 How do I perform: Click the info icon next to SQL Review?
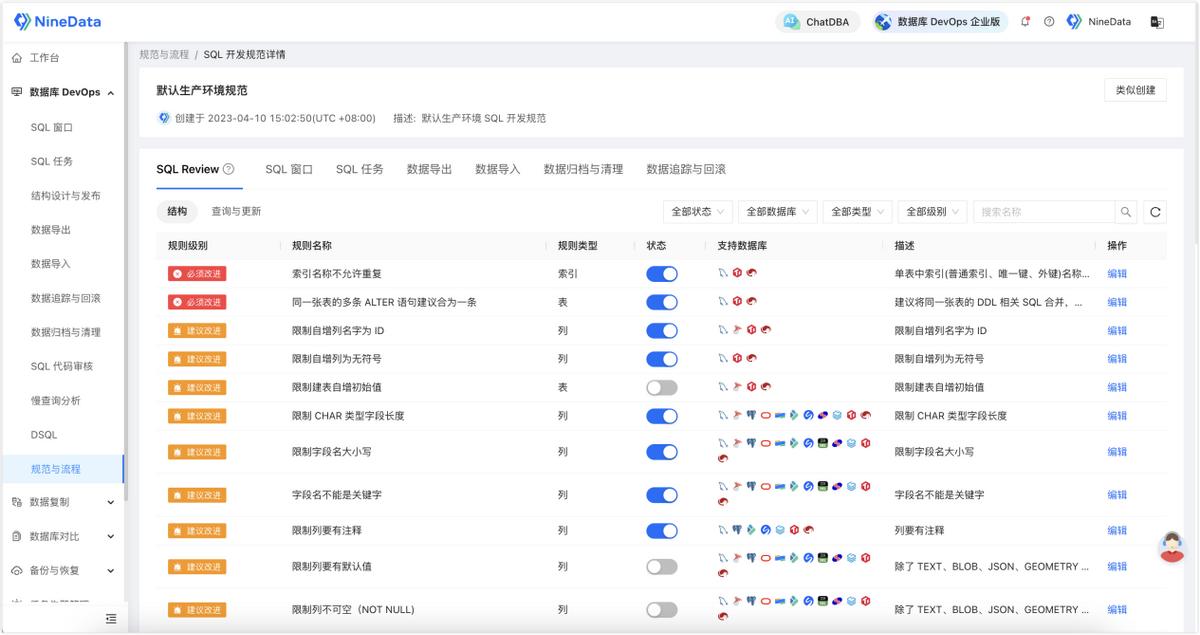click(x=229, y=169)
